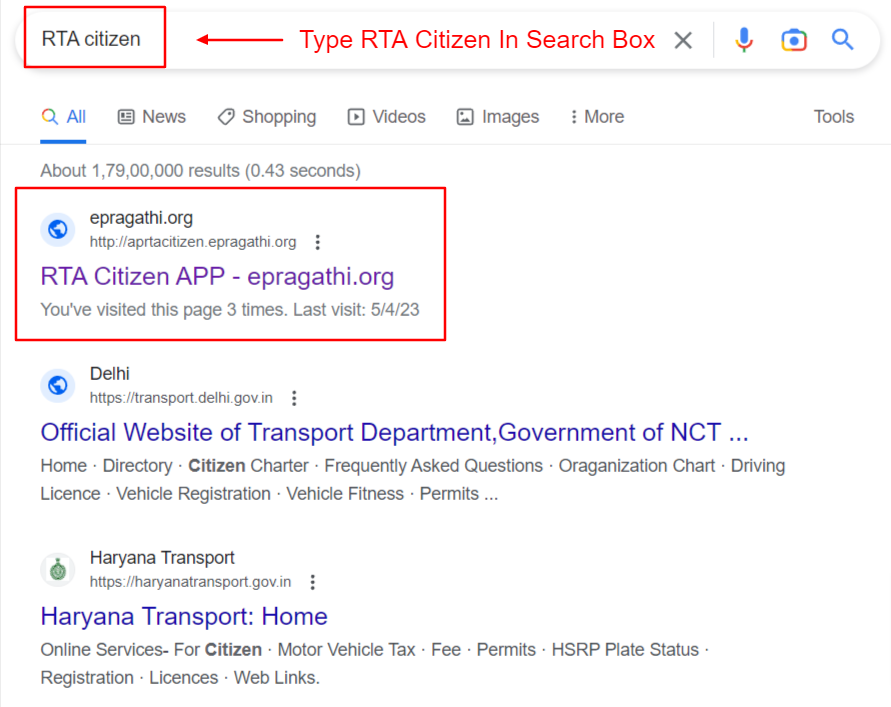Switch to the Images tab
This screenshot has height=707, width=891.
498,117
